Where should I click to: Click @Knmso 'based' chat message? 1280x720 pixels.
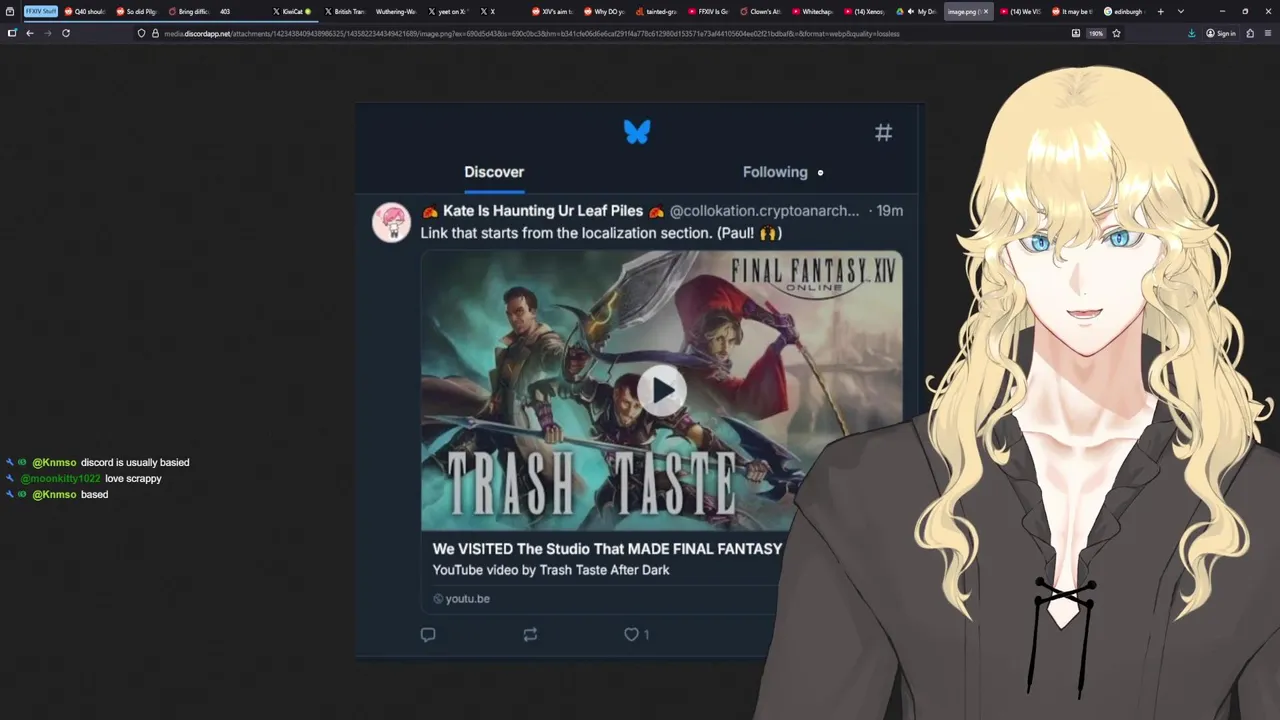tap(57, 495)
